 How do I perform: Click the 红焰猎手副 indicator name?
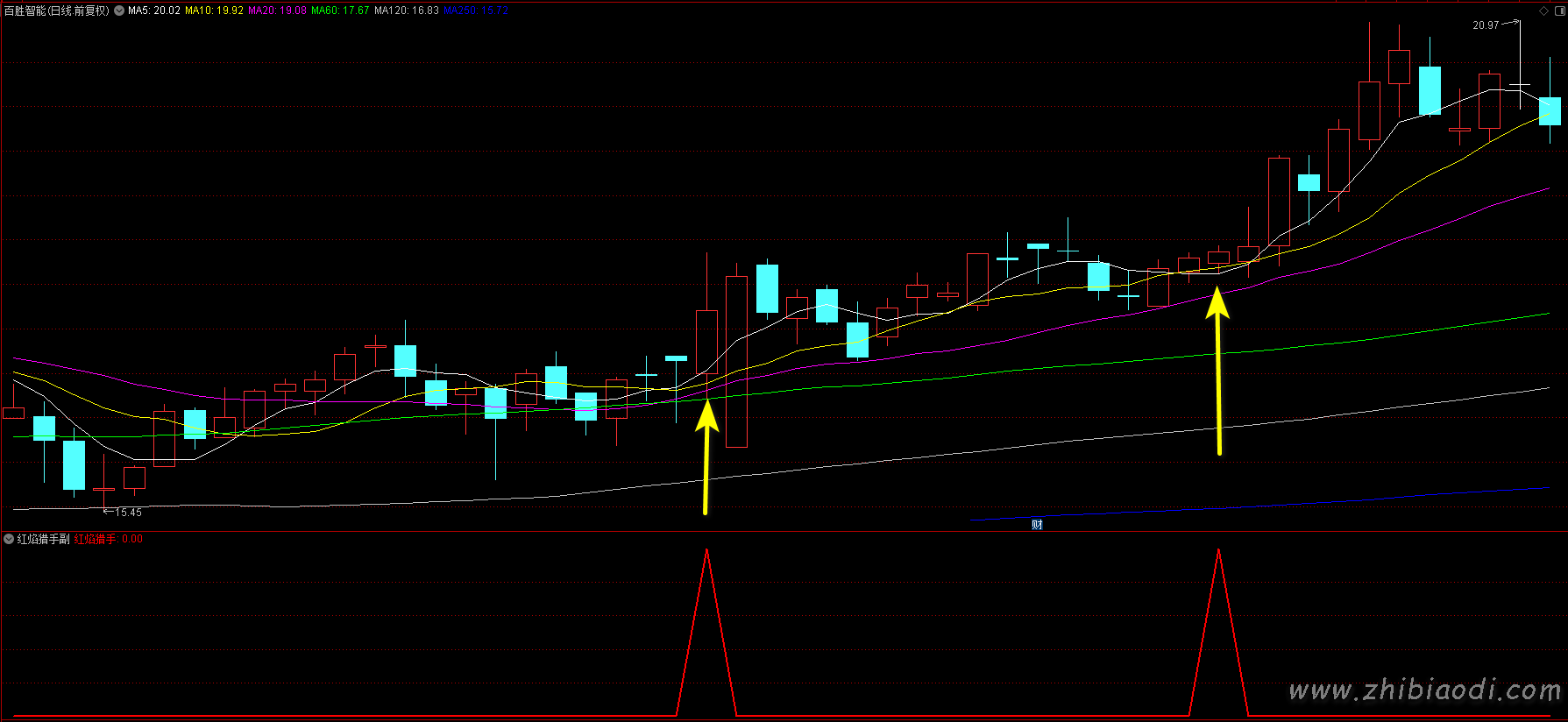pos(43,539)
